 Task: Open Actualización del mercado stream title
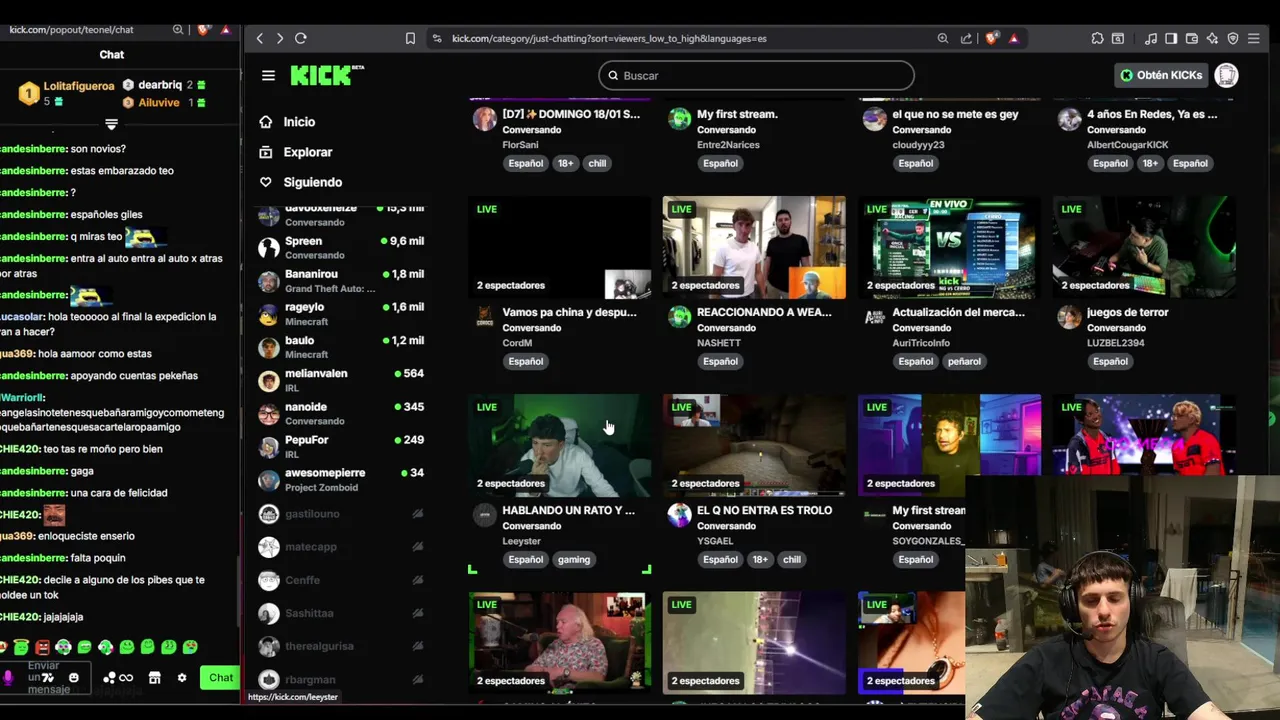[958, 312]
